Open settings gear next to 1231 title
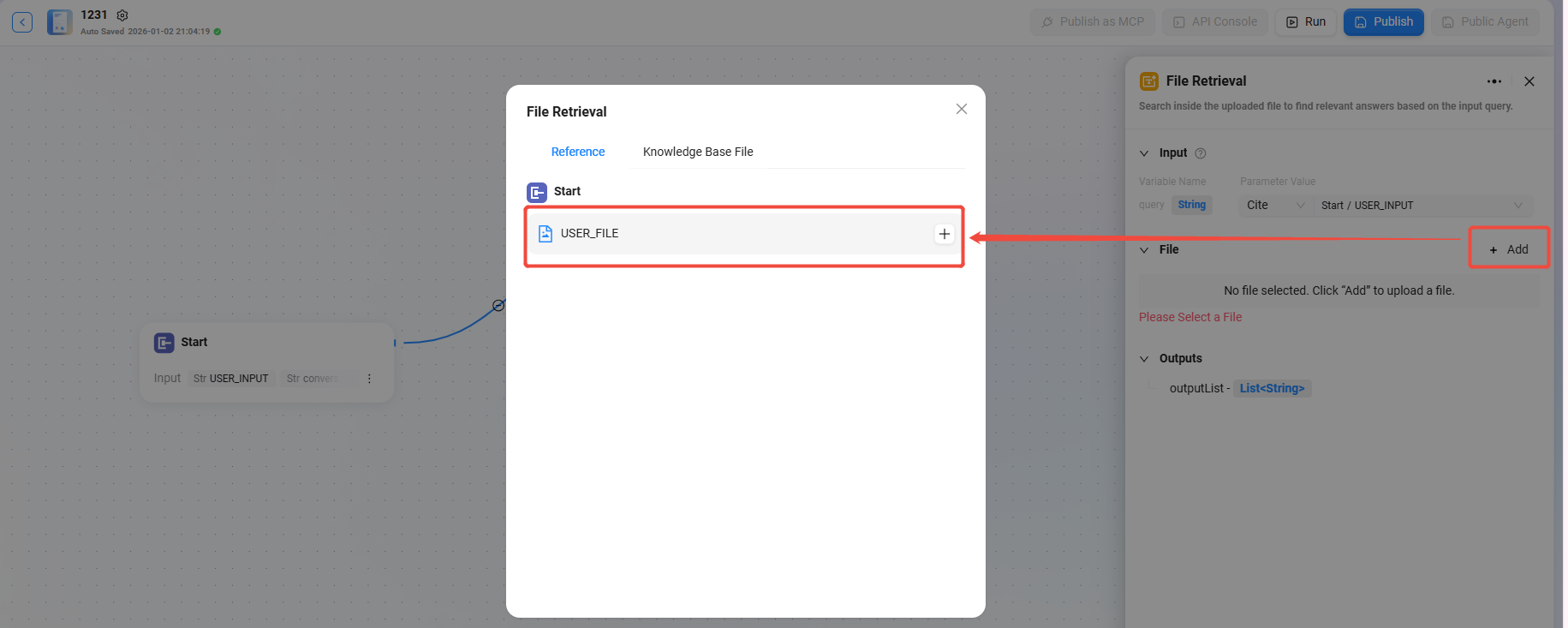The width and height of the screenshot is (1568, 628). tap(122, 15)
